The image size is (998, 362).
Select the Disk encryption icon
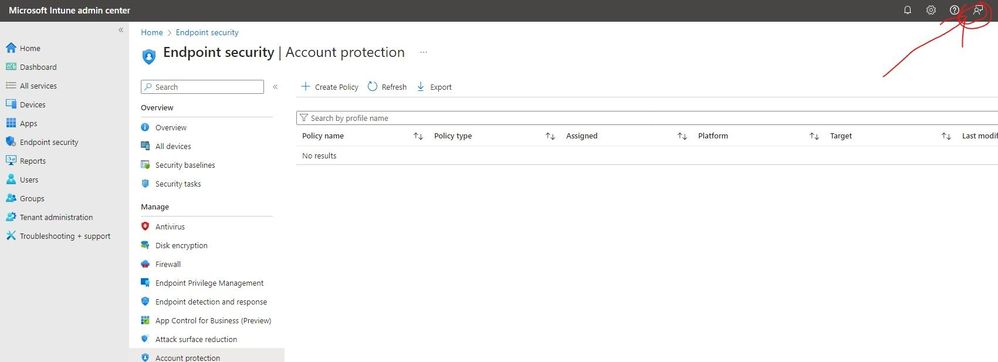click(144, 245)
